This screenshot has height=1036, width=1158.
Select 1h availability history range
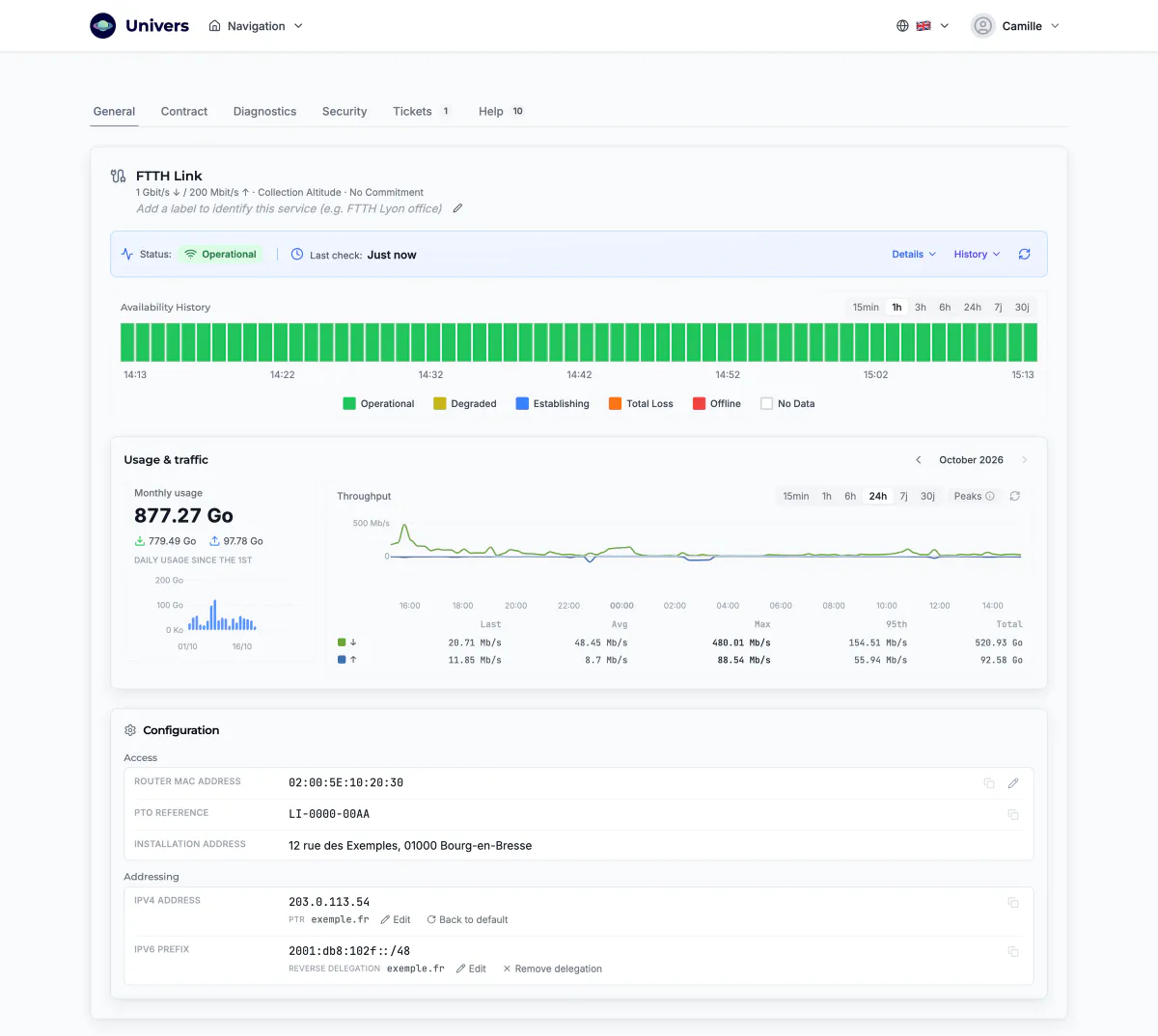click(896, 308)
